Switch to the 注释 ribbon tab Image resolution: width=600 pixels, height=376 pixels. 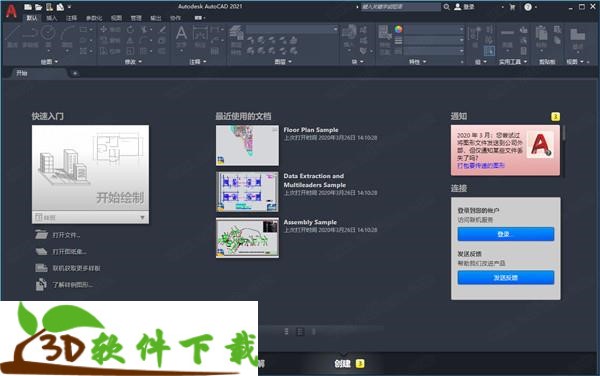(72, 18)
